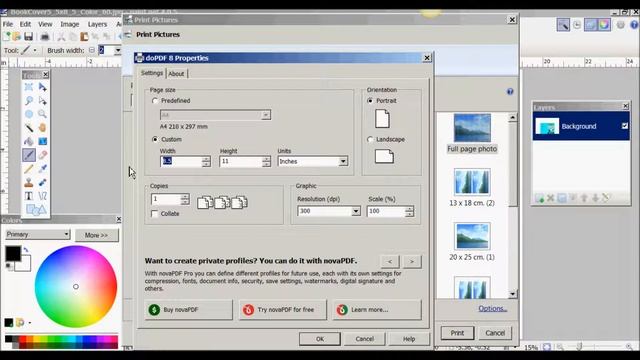
Task: Click the help question mark in Print Pictures
Action: click(510, 91)
